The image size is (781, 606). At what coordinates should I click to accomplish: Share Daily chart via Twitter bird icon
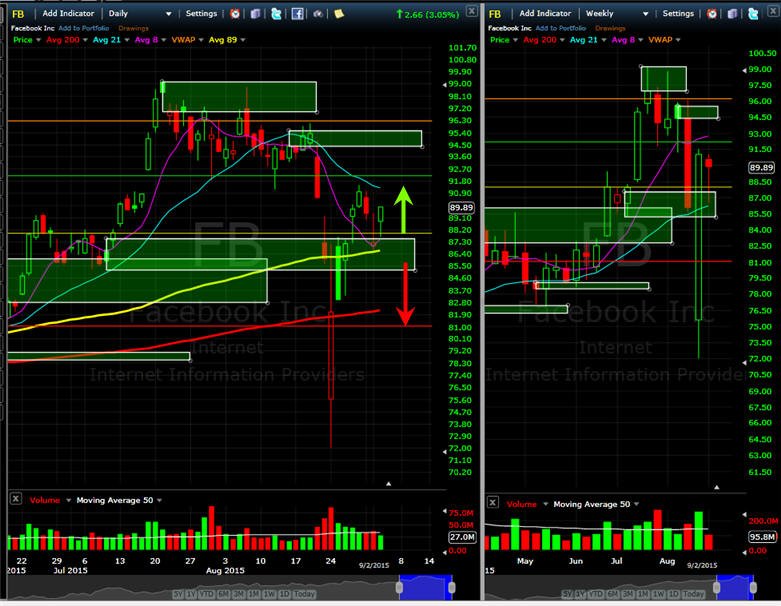(x=276, y=14)
